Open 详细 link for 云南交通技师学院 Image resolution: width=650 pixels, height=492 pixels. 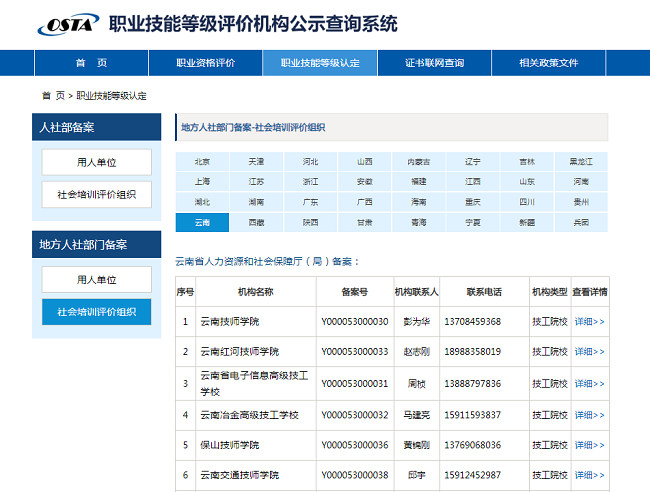(589, 476)
